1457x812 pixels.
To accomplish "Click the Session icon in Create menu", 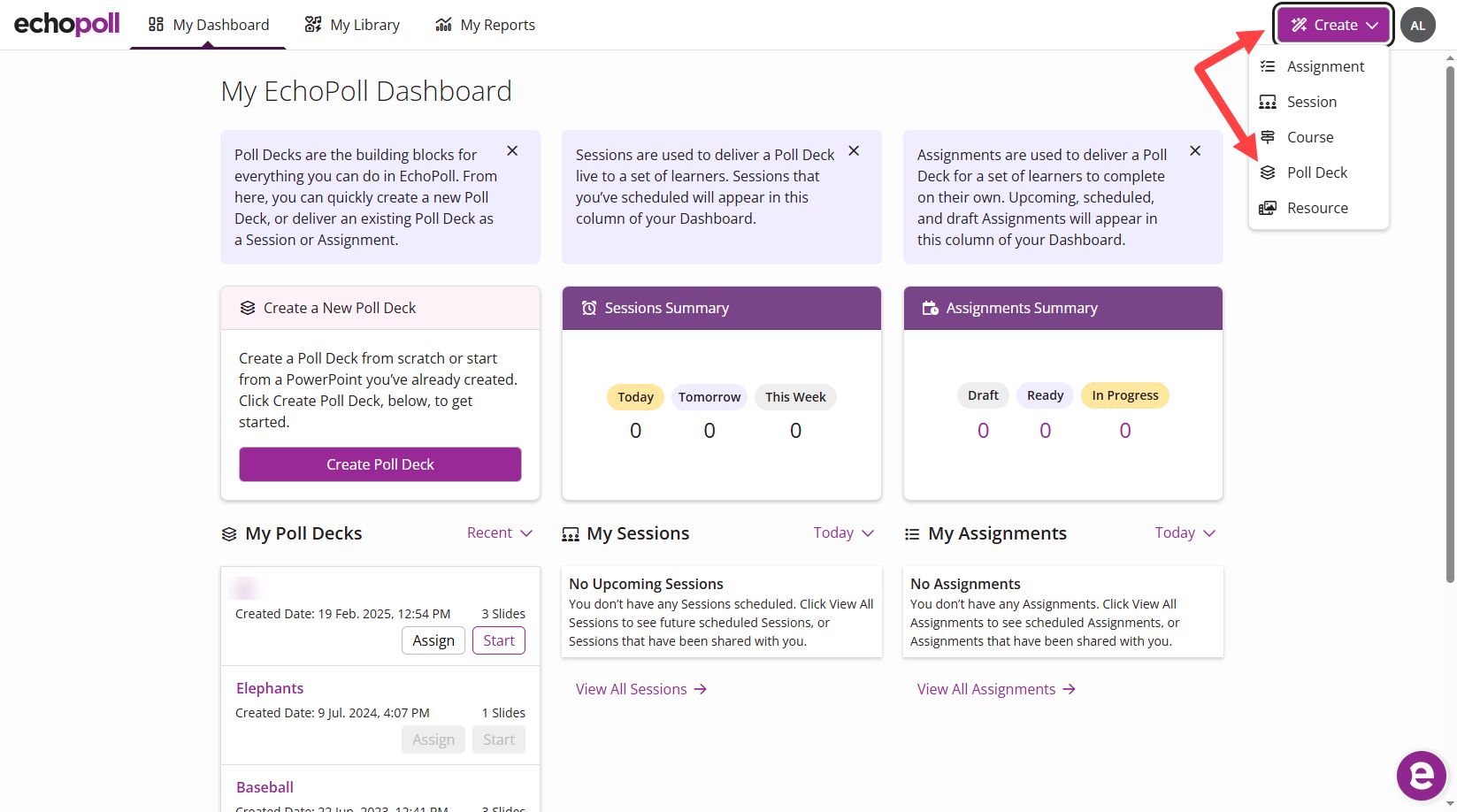I will pos(1268,102).
